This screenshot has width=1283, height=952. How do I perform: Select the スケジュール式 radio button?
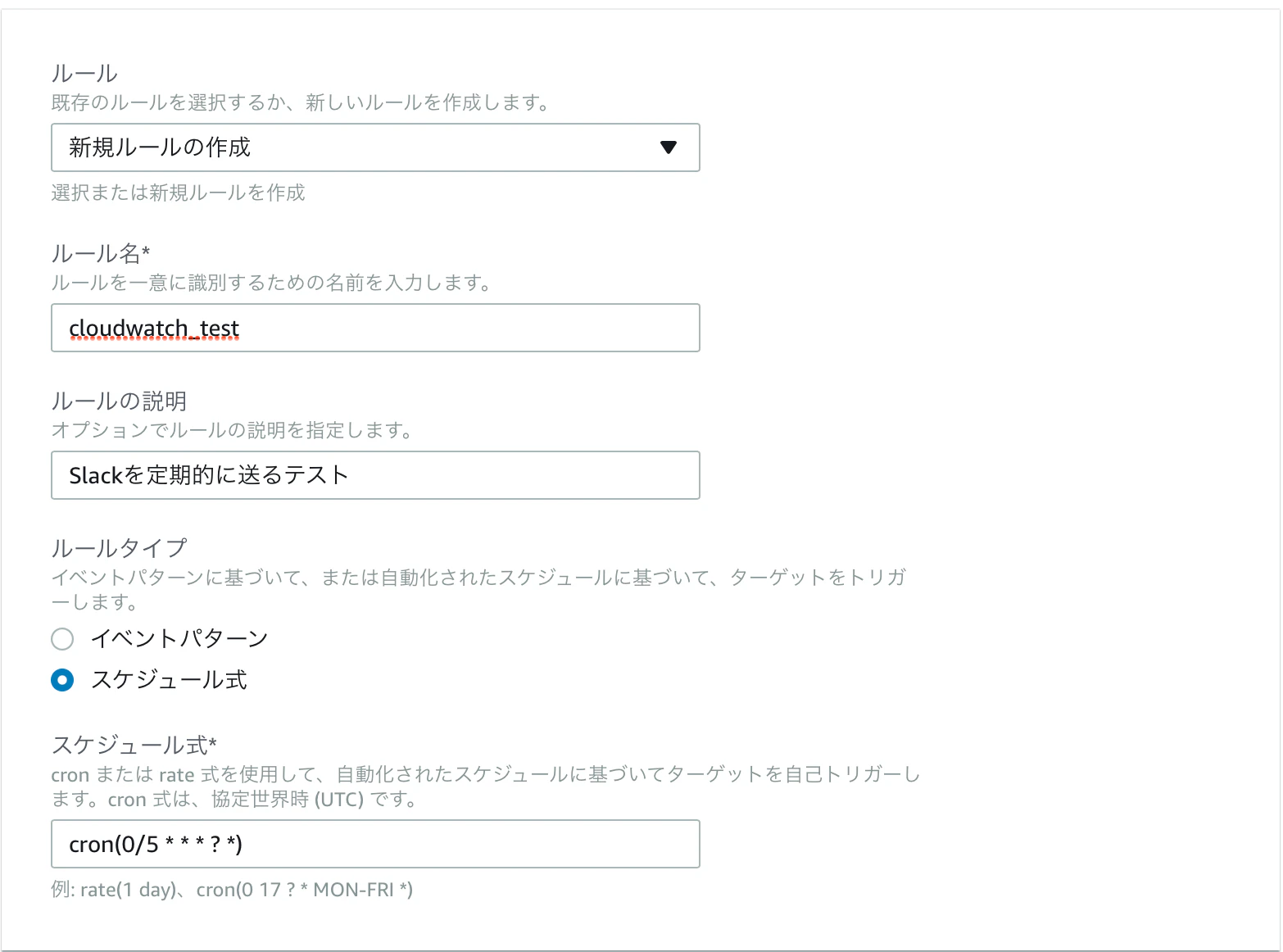pos(62,680)
